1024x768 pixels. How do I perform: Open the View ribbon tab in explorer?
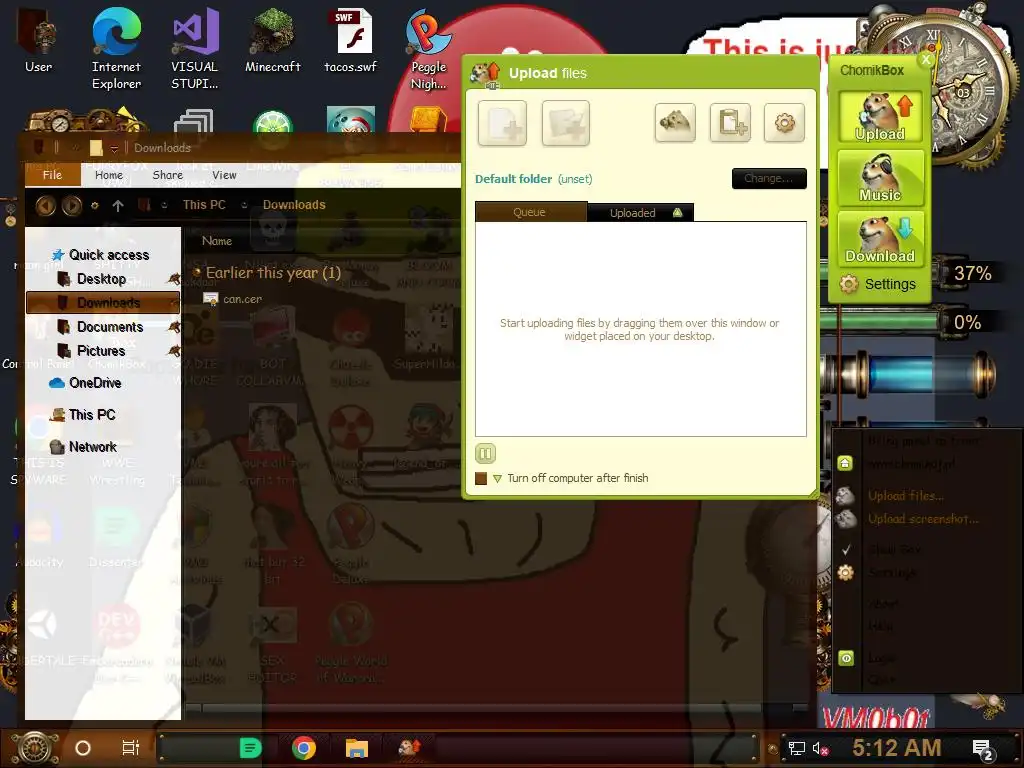[224, 175]
